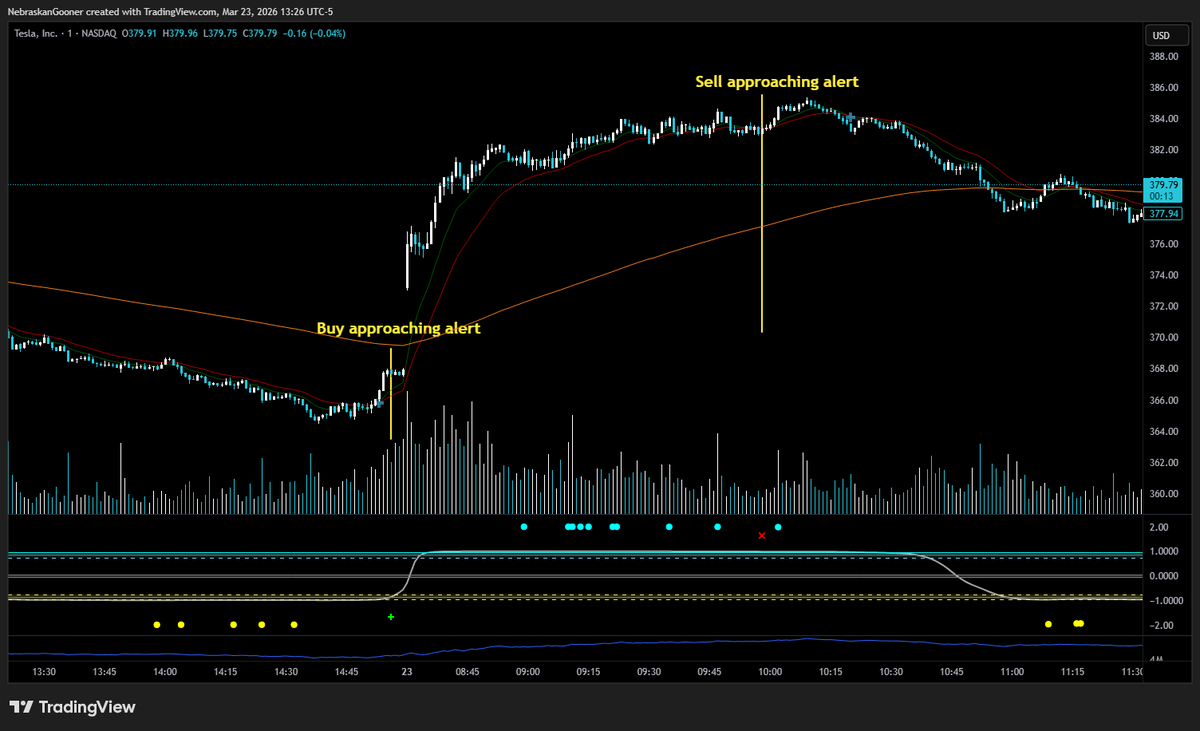
Task: Select the red X sell marker
Action: [762, 536]
